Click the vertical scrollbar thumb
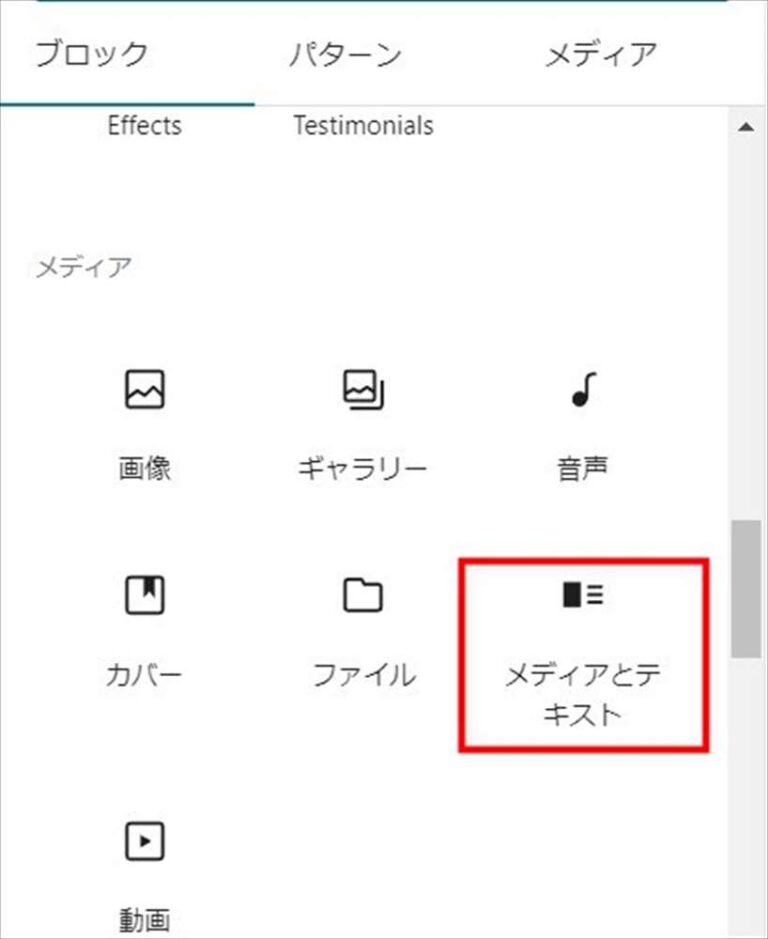The height and width of the screenshot is (939, 768). [x=746, y=588]
